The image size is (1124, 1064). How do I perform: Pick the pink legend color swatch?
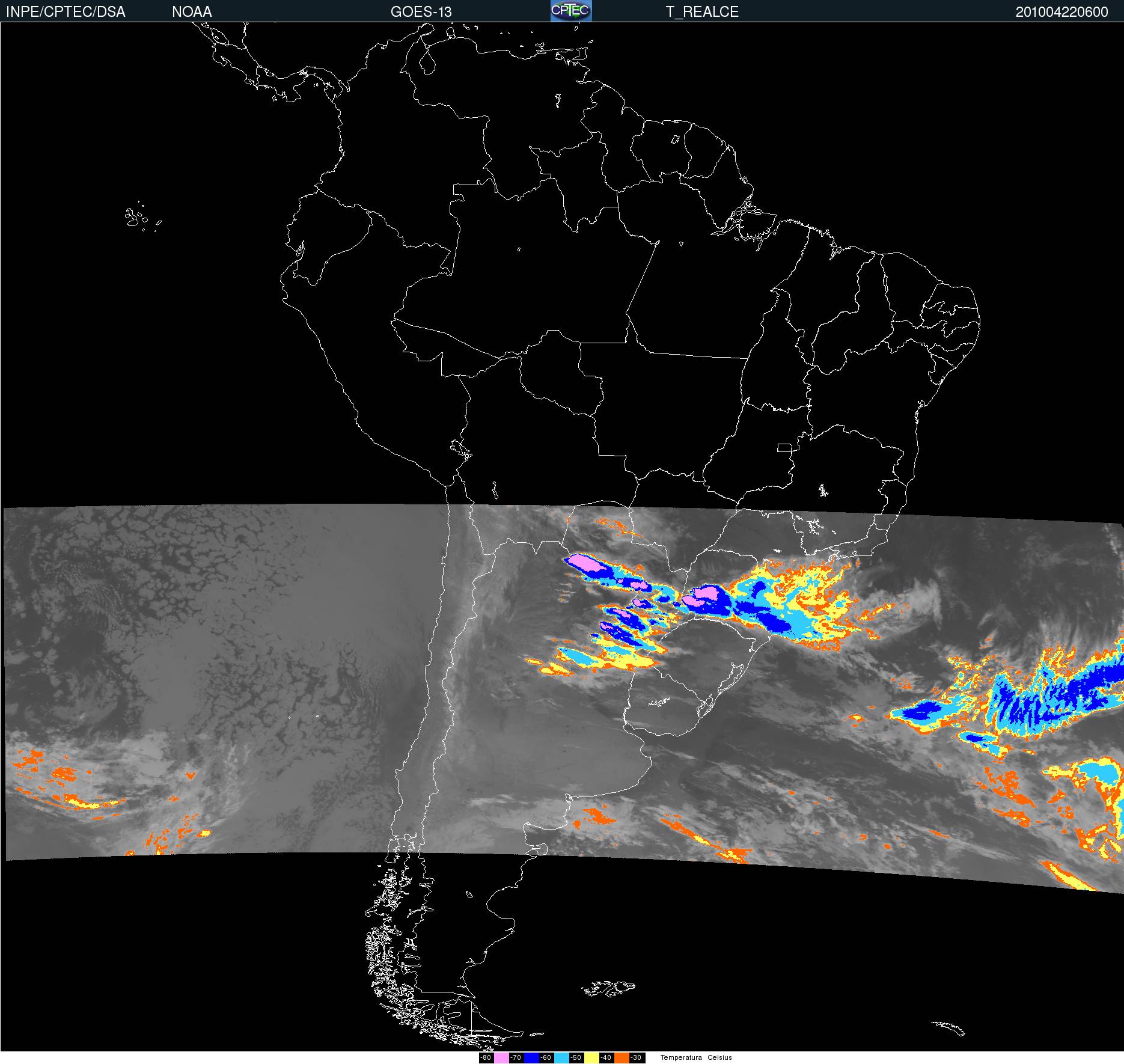[x=501, y=1058]
